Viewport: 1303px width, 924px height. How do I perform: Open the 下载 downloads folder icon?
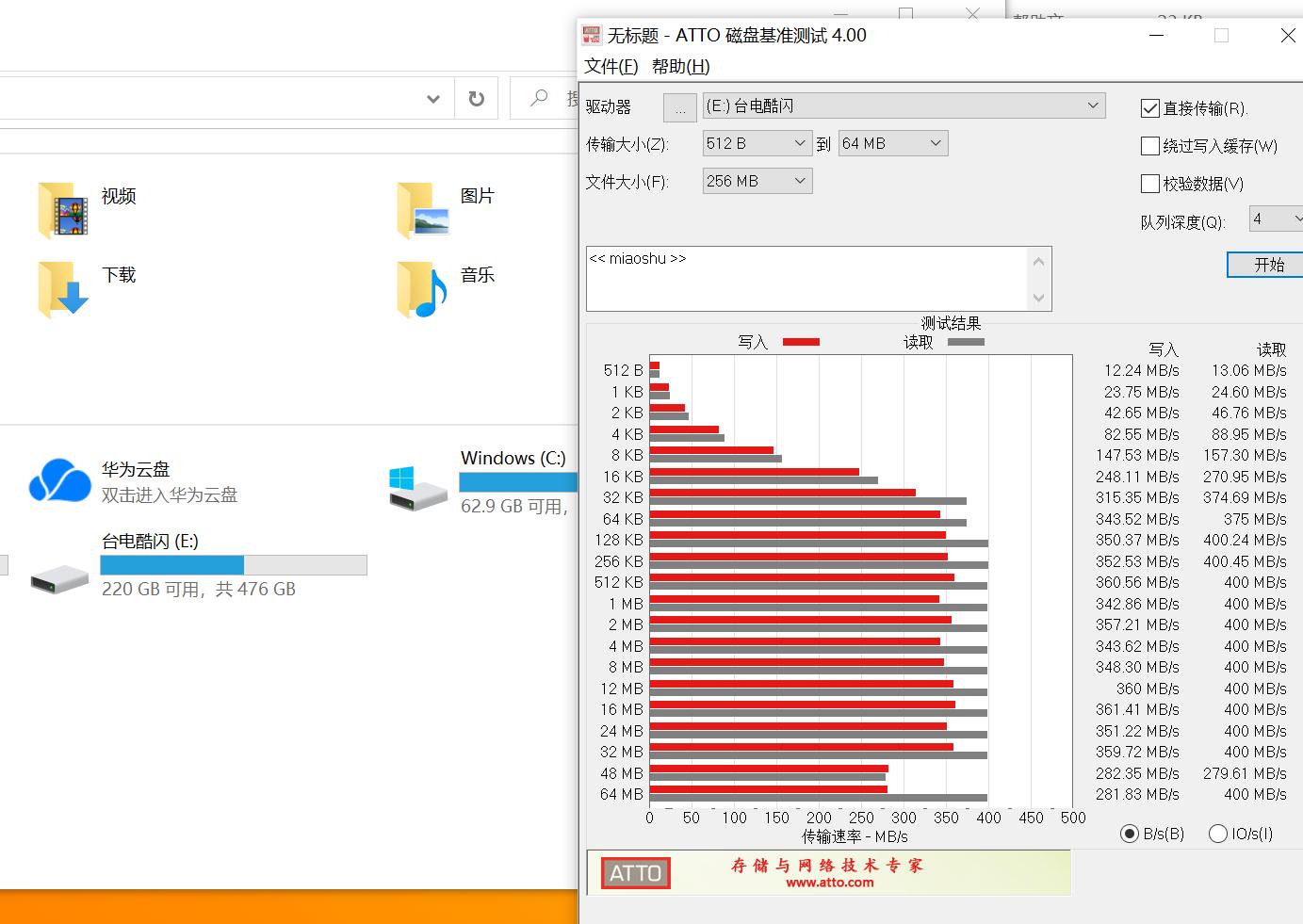63,289
